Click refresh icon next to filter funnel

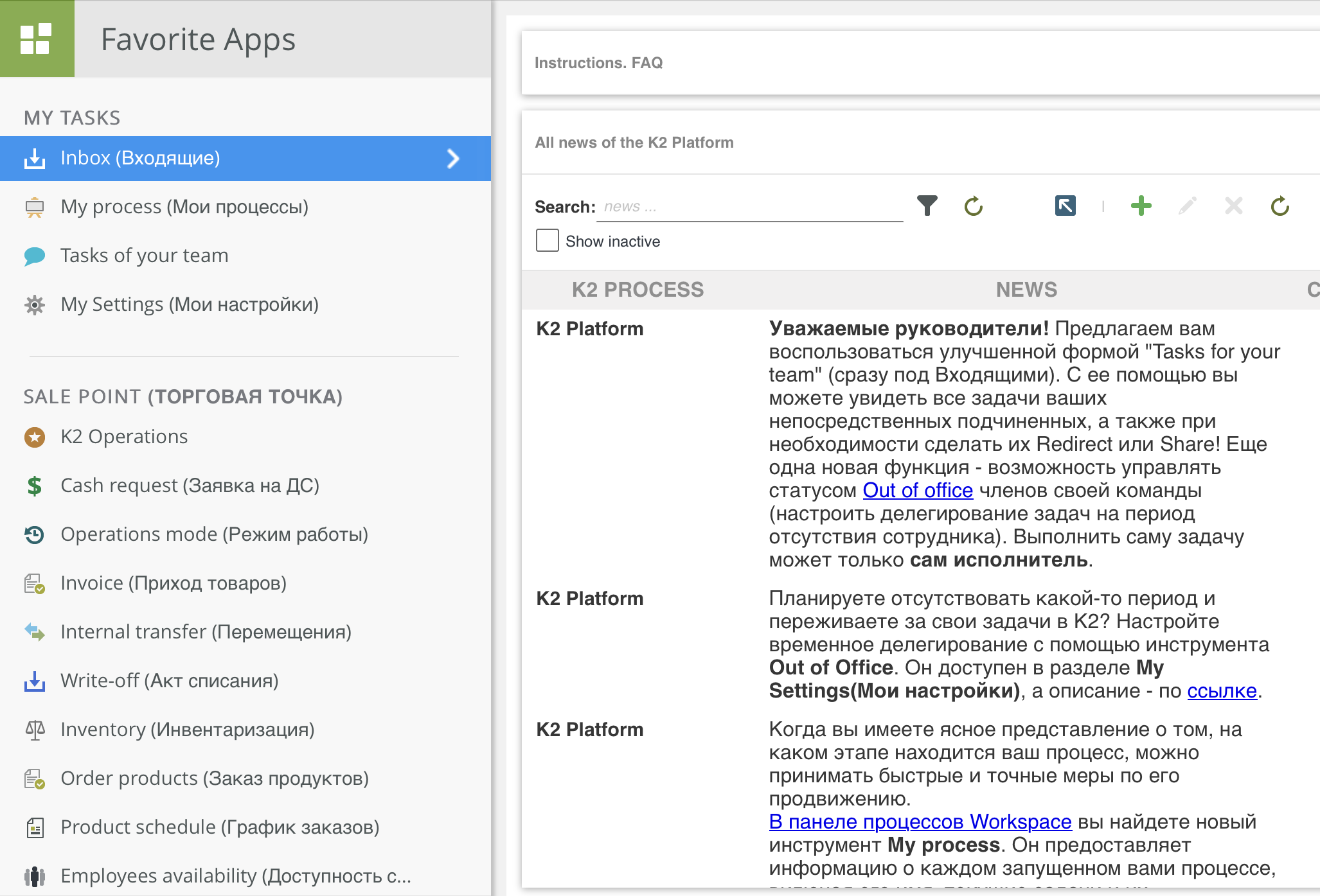[x=974, y=206]
